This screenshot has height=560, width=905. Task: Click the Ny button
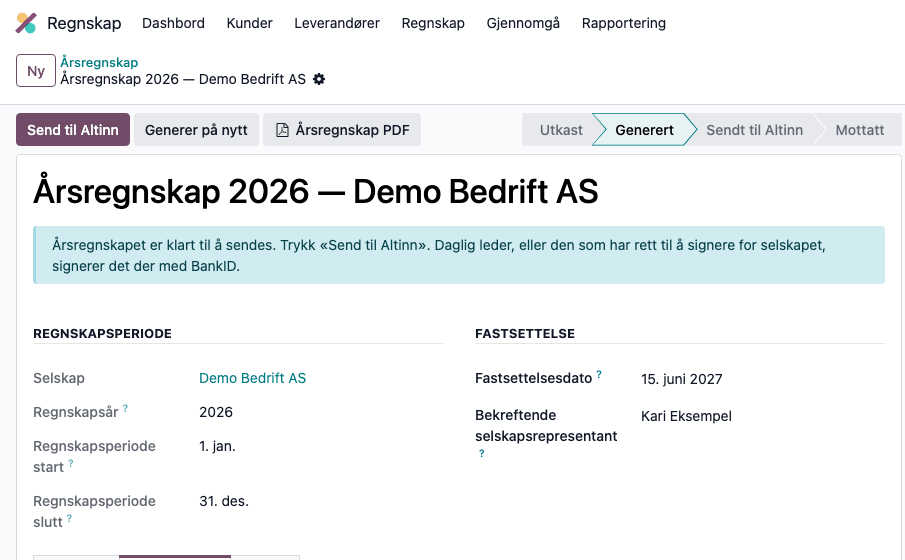36,70
